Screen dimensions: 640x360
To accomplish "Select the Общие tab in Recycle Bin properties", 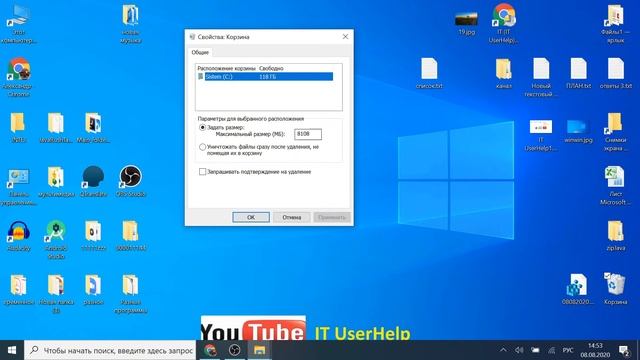I will [x=200, y=52].
